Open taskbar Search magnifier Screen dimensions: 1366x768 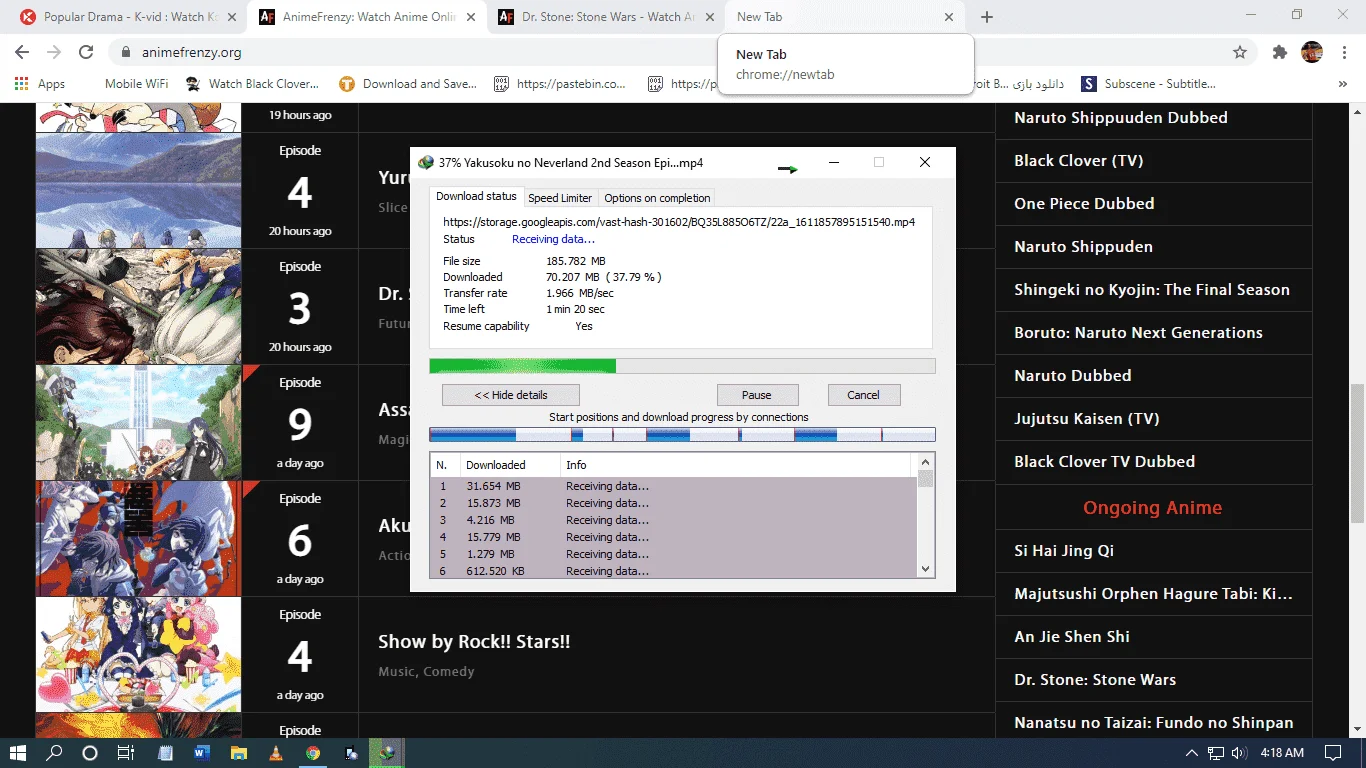tap(55, 753)
